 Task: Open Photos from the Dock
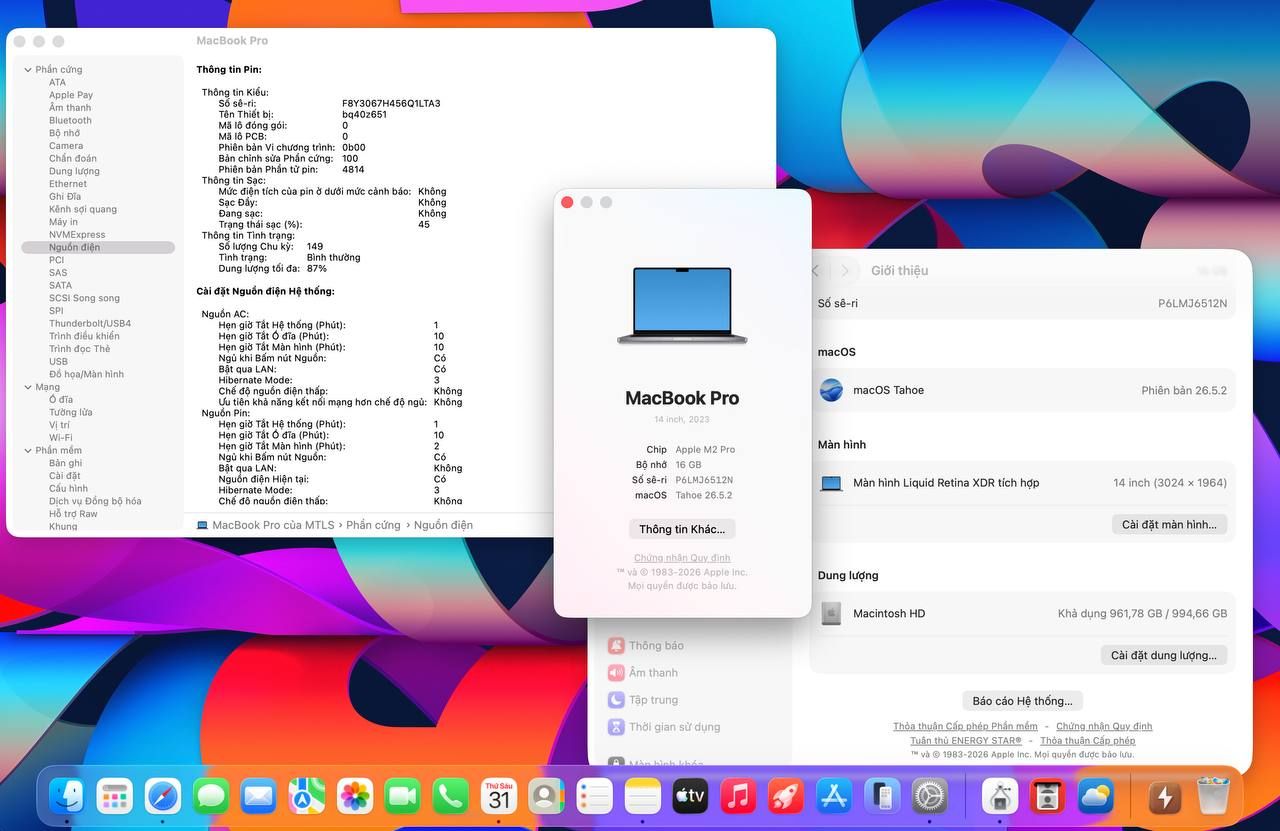355,796
